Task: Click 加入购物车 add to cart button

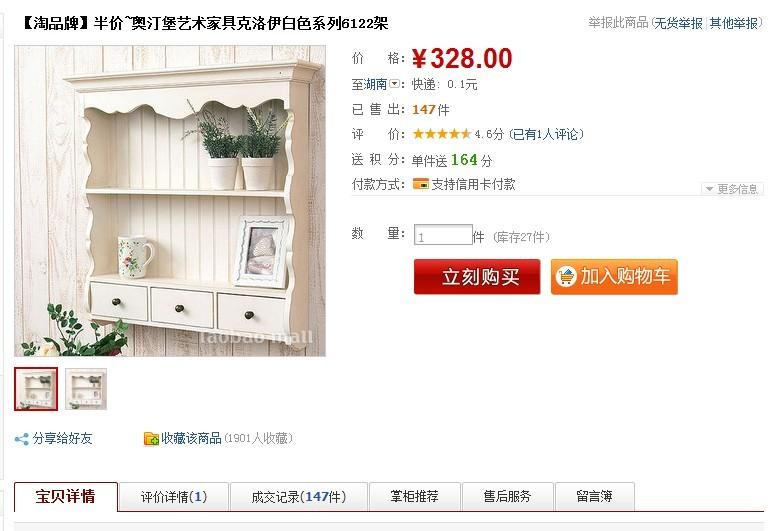Action: point(614,276)
